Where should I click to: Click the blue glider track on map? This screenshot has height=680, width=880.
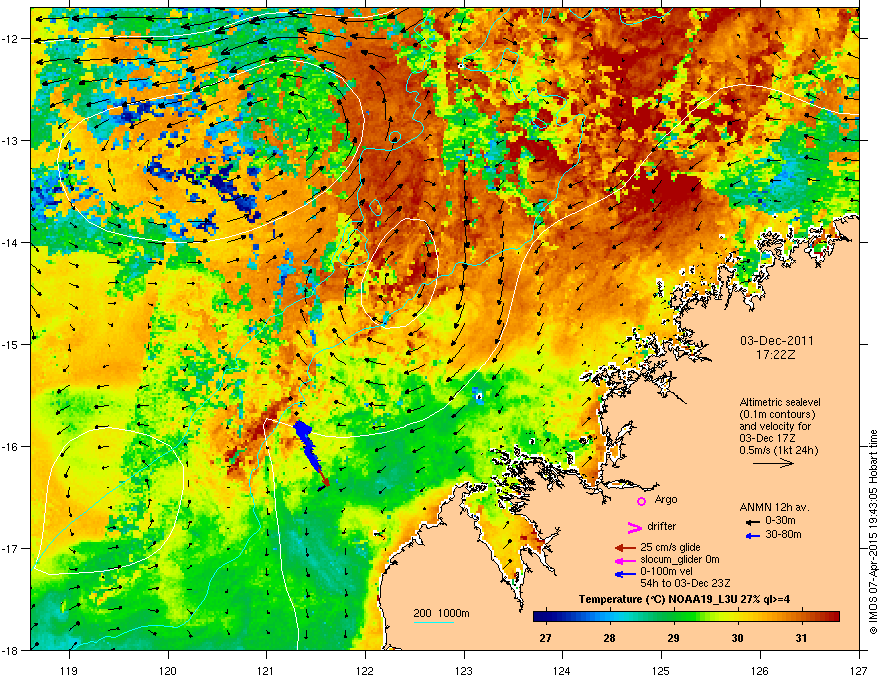pos(307,447)
